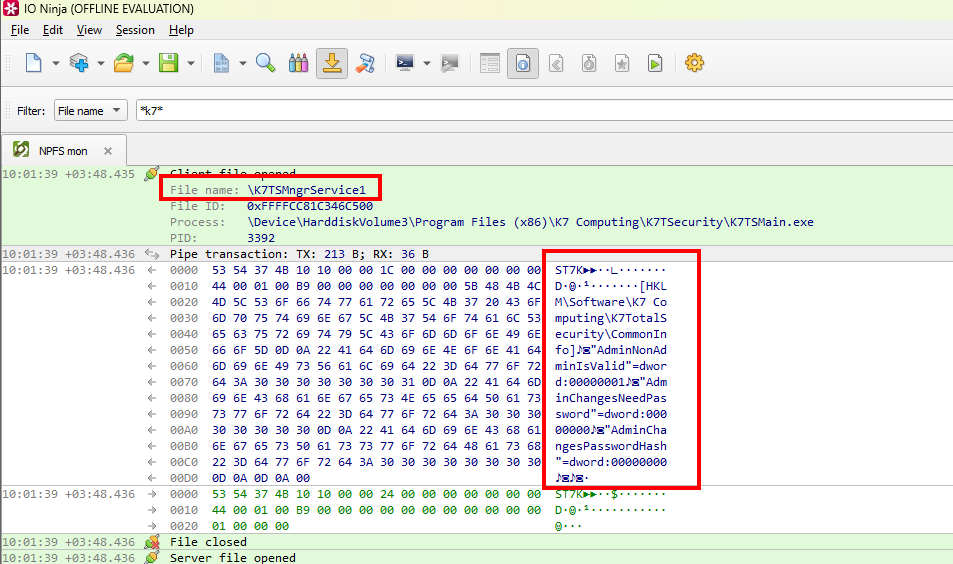
Task: Click the green Save floppy disk icon
Action: [x=169, y=63]
